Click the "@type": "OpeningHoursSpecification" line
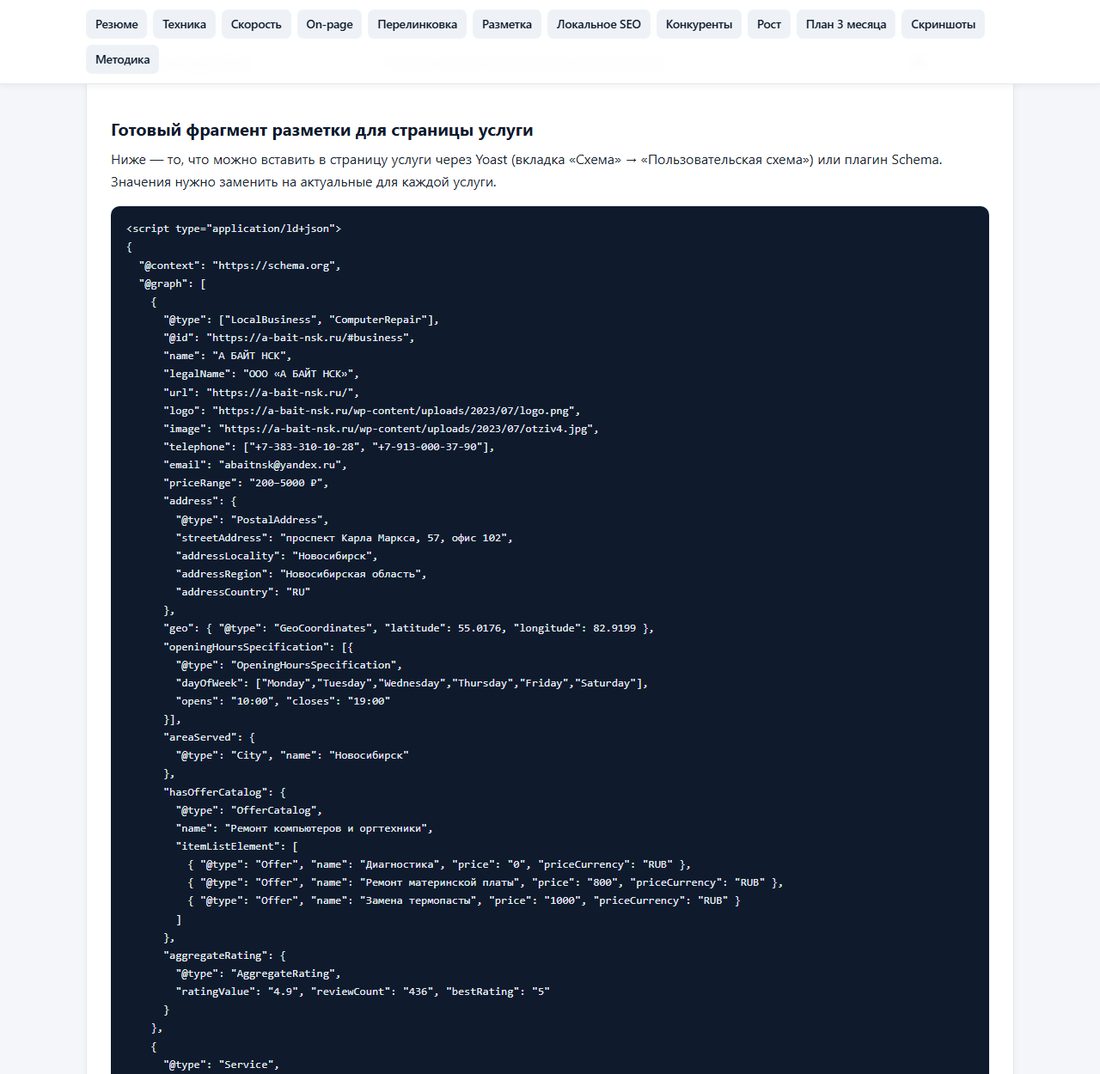 [289, 665]
